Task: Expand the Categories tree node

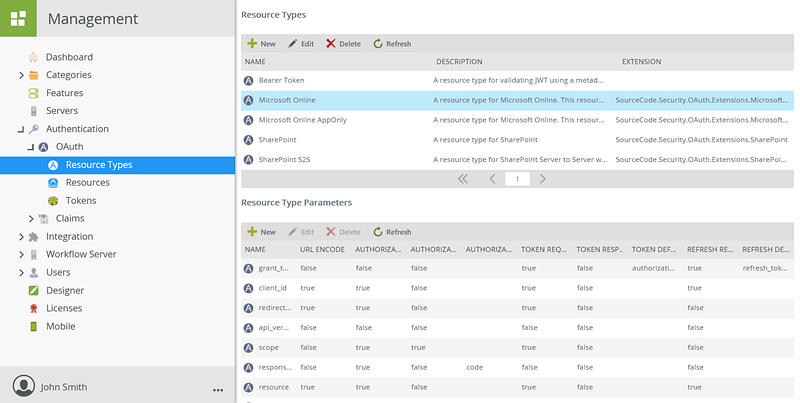Action: click(21, 75)
